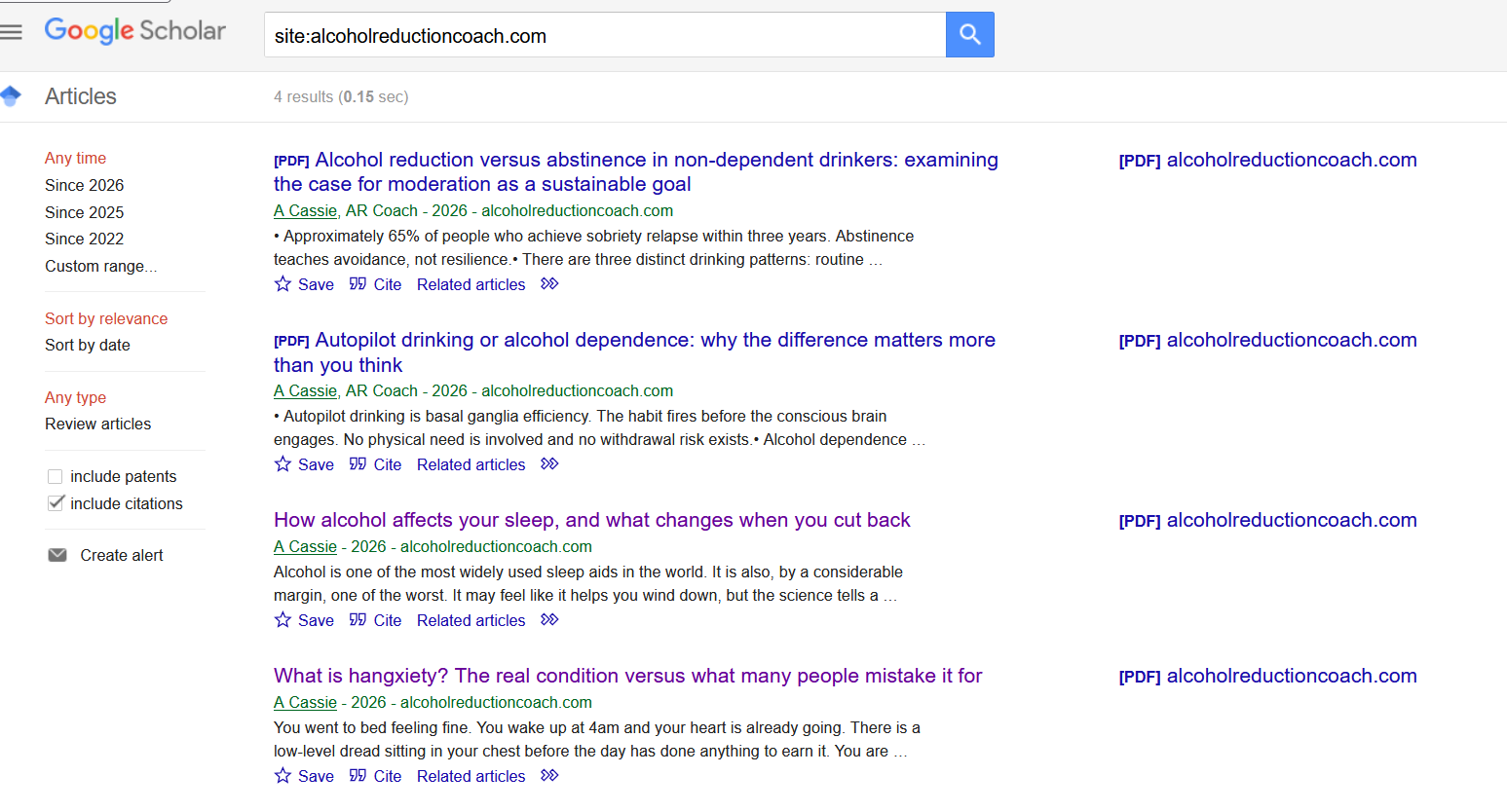Select the Any time filter
Screen dimensions: 1507x812
click(x=75, y=158)
